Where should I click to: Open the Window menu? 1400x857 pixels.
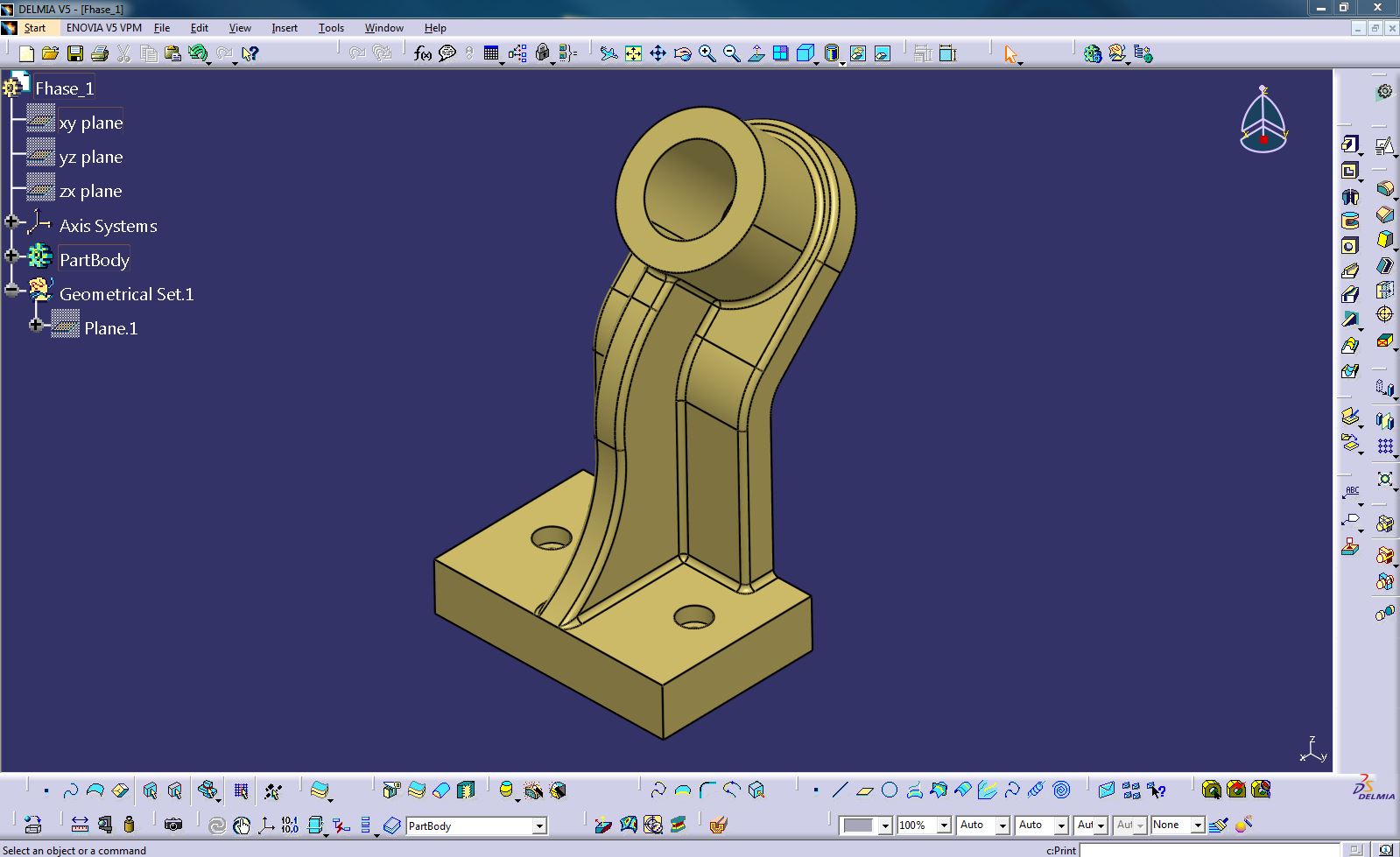coord(383,28)
